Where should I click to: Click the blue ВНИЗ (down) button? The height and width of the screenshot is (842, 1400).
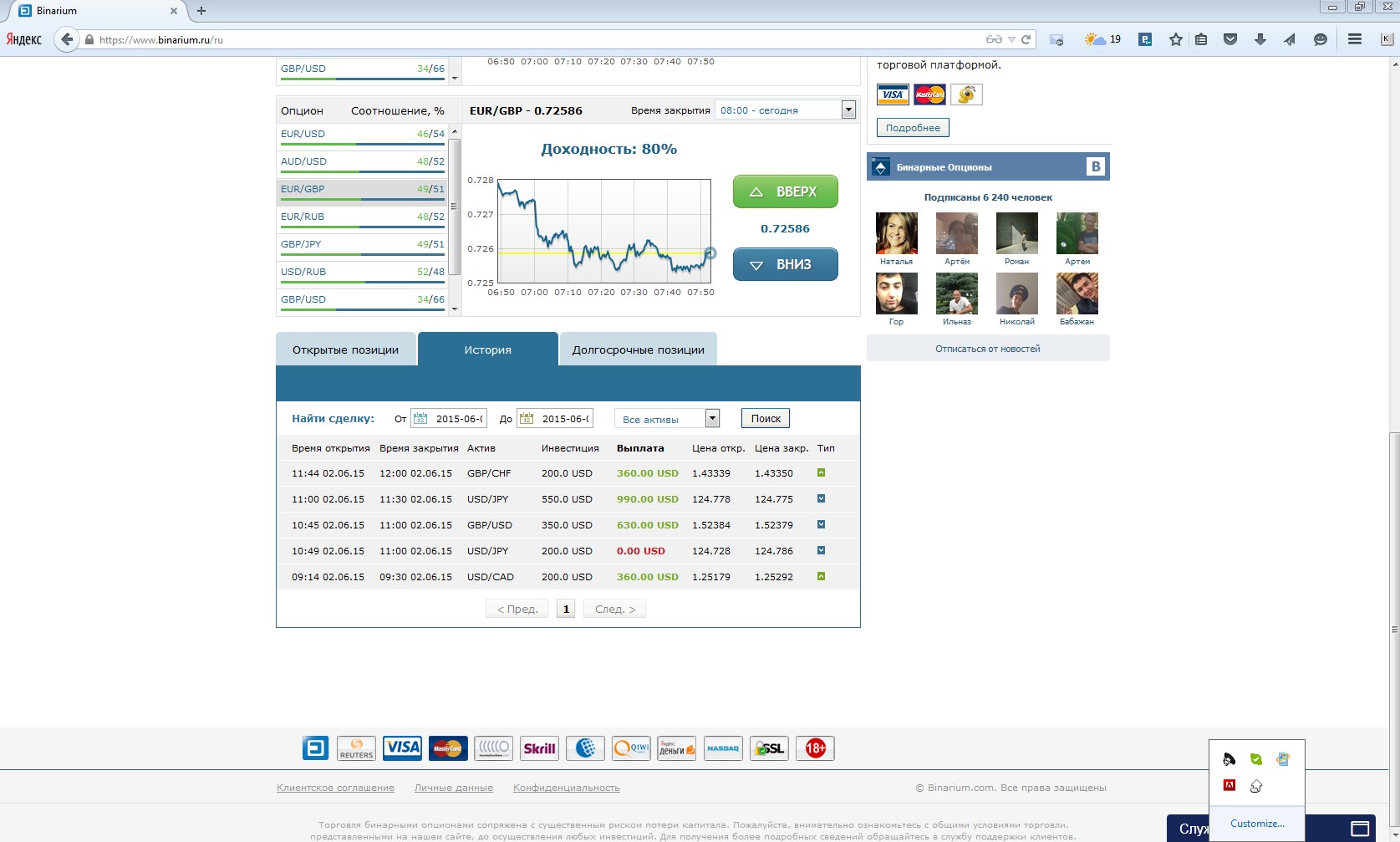[x=785, y=264]
